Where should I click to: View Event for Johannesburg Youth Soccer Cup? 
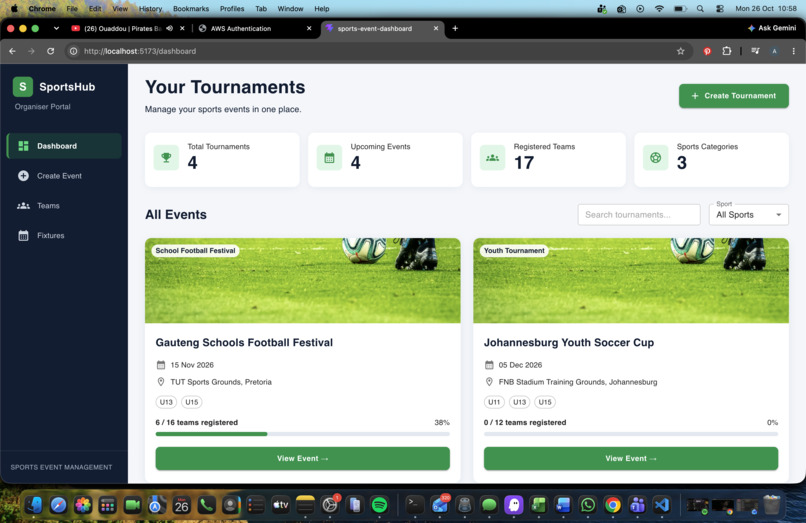[x=631, y=458]
